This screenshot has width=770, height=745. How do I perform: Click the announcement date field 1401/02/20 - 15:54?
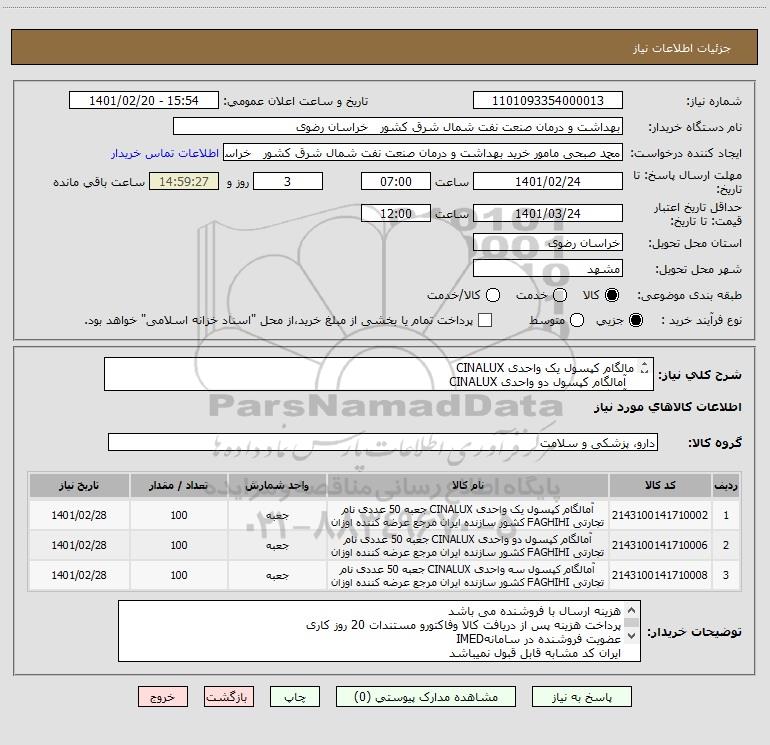(144, 100)
